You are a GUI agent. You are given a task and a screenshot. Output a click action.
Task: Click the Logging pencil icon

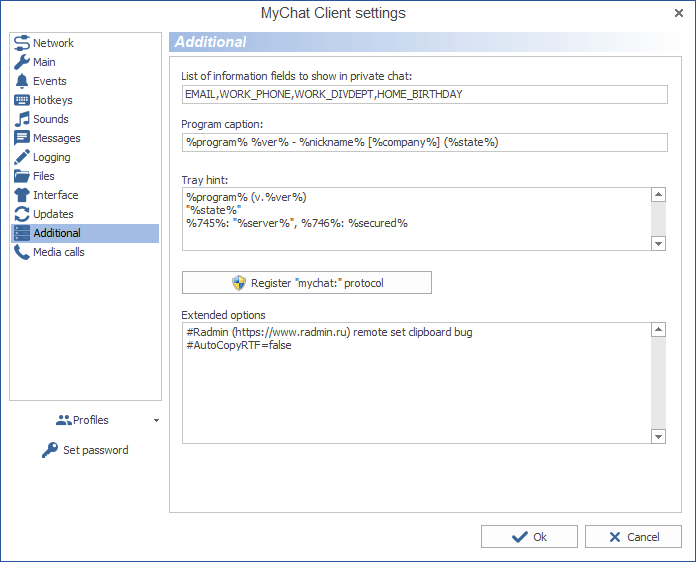[22, 157]
